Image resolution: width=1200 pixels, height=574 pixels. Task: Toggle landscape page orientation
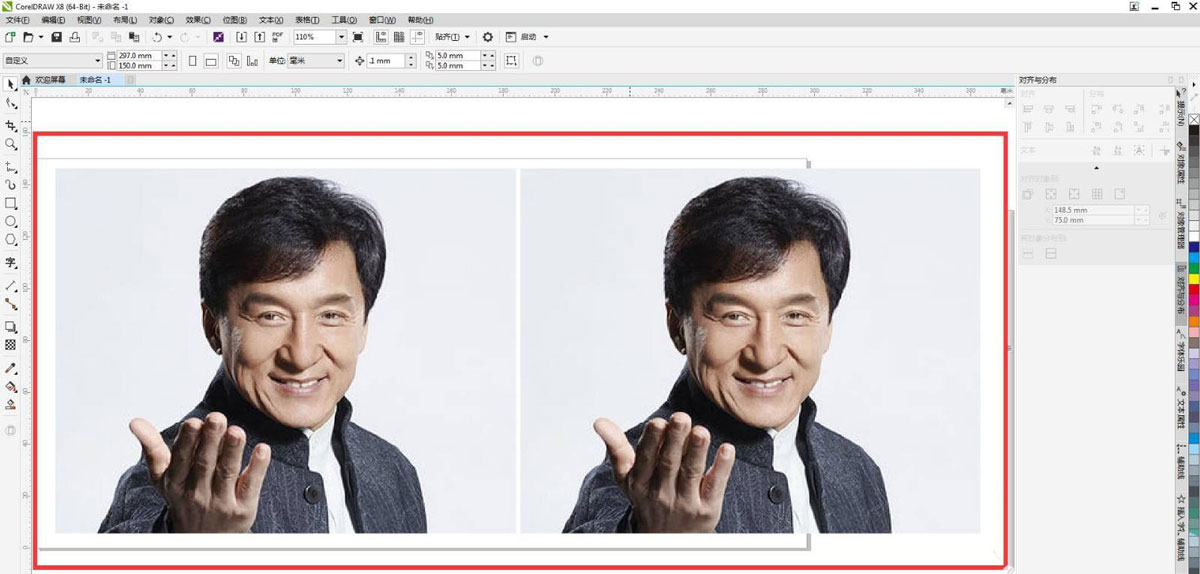coord(211,61)
